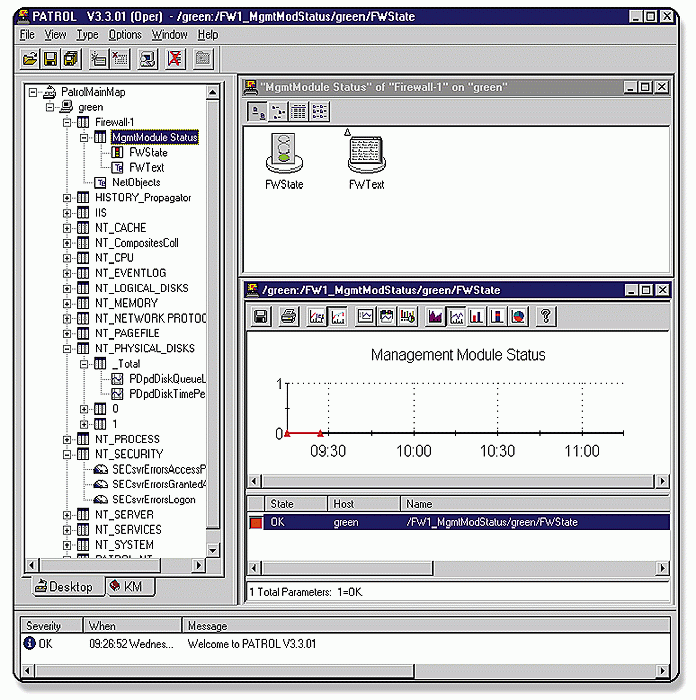Click graph horizontal scrollbar right arrow
This screenshot has width=696, height=700.
pyautogui.click(x=662, y=481)
